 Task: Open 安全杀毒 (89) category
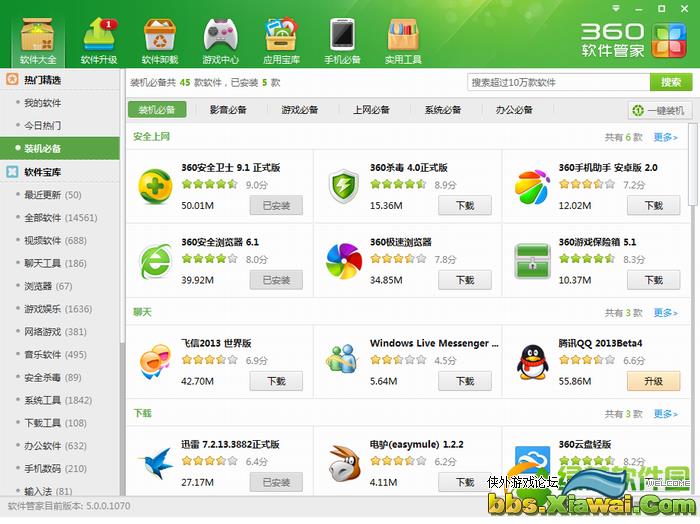pyautogui.click(x=60, y=377)
